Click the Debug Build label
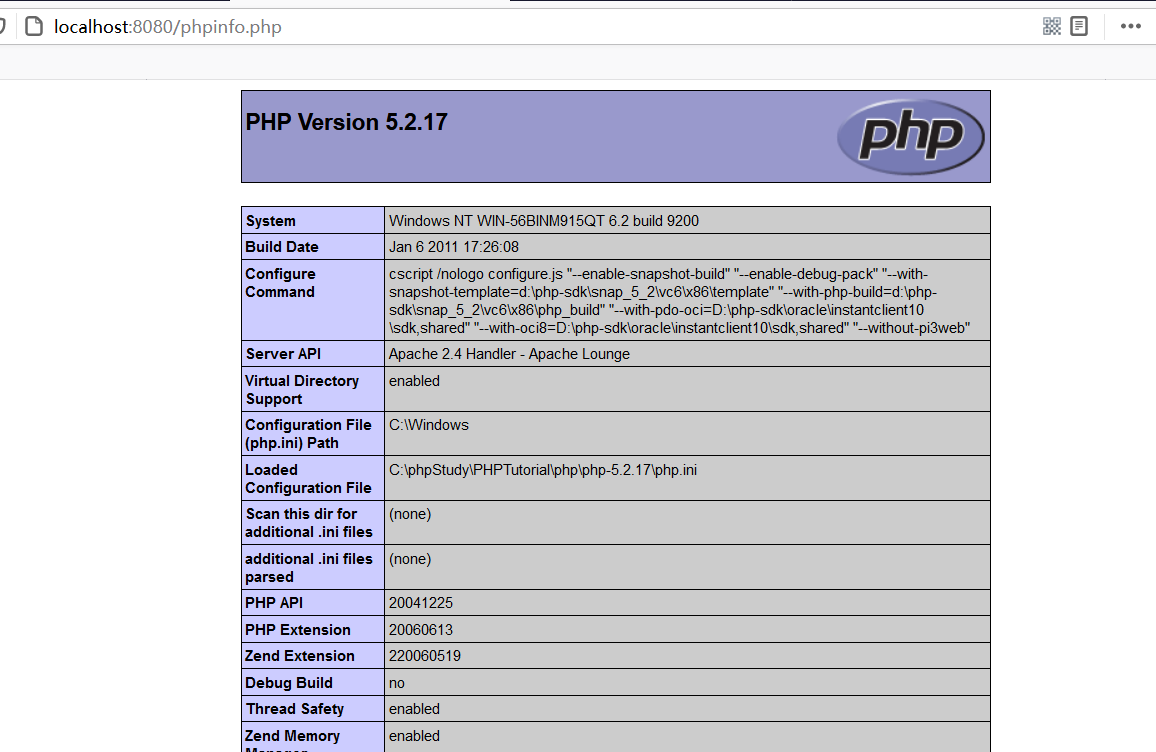This screenshot has height=752, width=1156. (289, 683)
